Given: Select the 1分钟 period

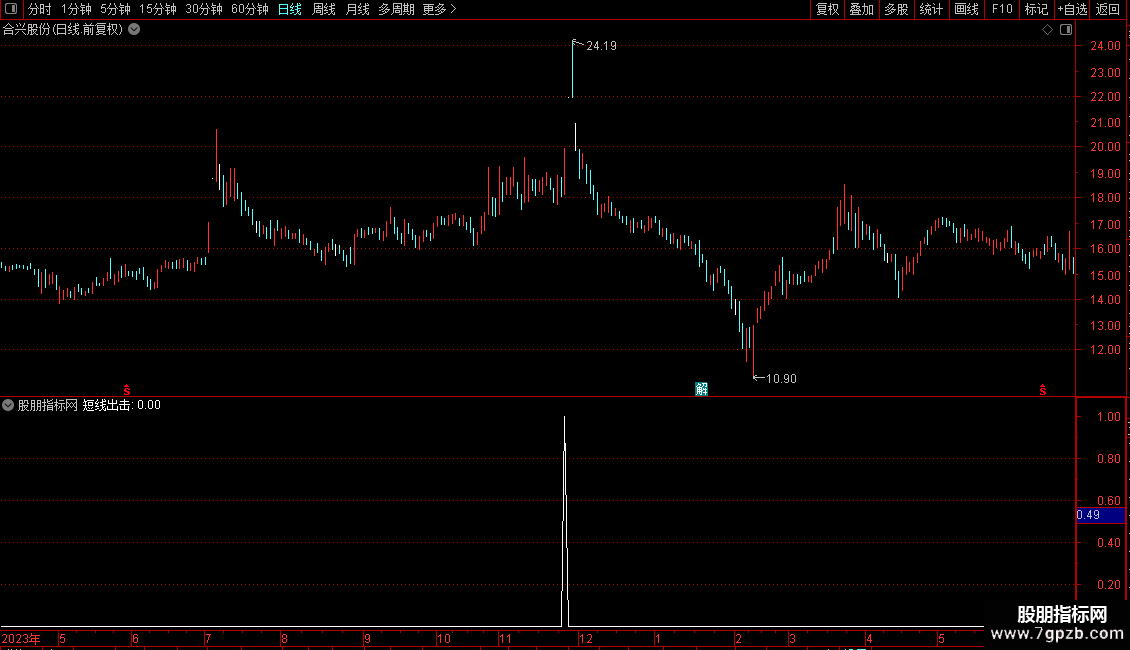Looking at the screenshot, I should coord(76,9).
